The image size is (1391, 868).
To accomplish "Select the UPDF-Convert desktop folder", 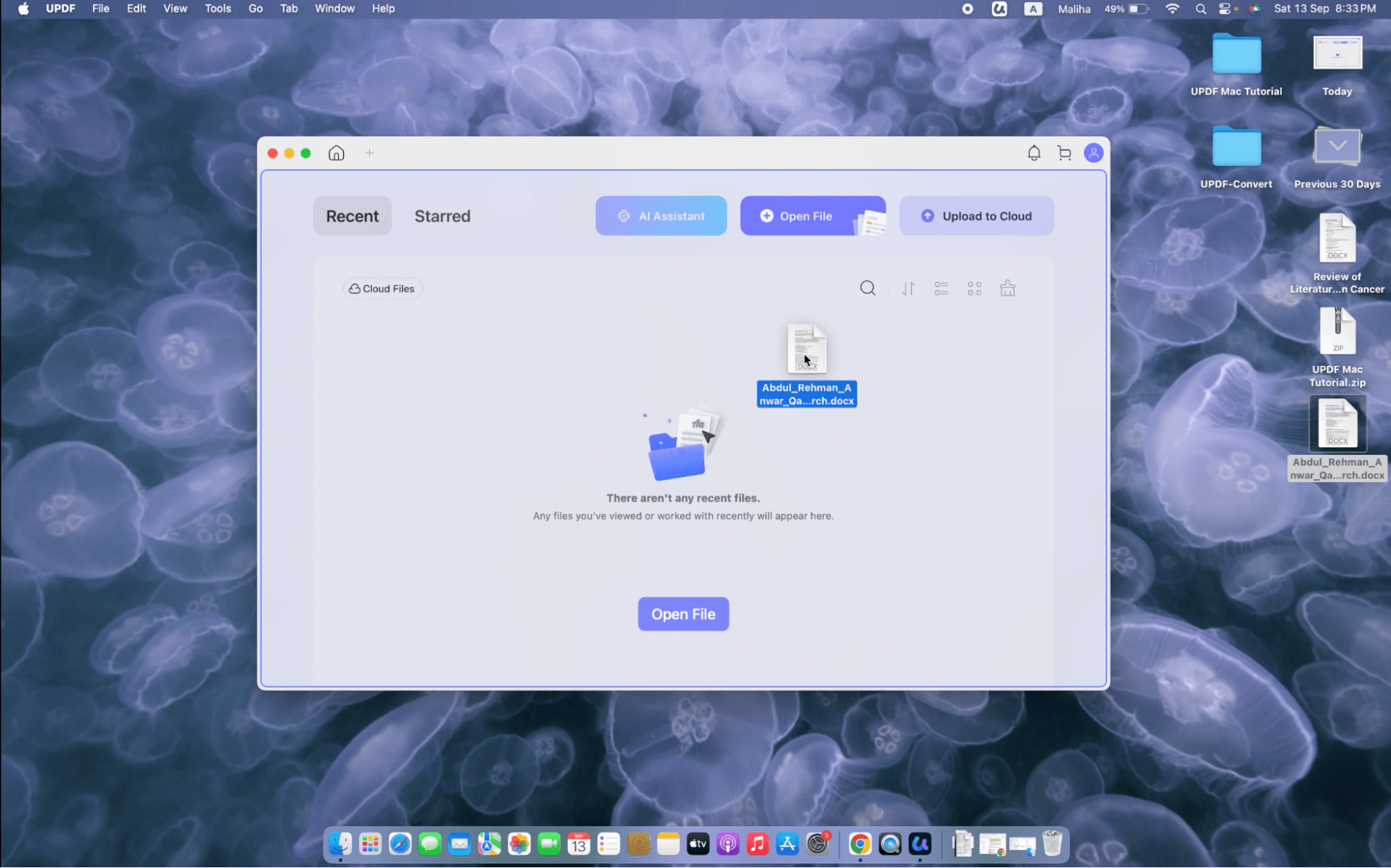I will tap(1236, 157).
